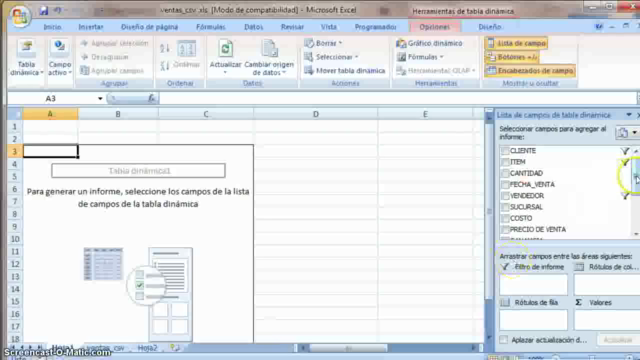The height and width of the screenshot is (360, 640).
Task: Open the CLIENTE field filter
Action: pos(625,151)
